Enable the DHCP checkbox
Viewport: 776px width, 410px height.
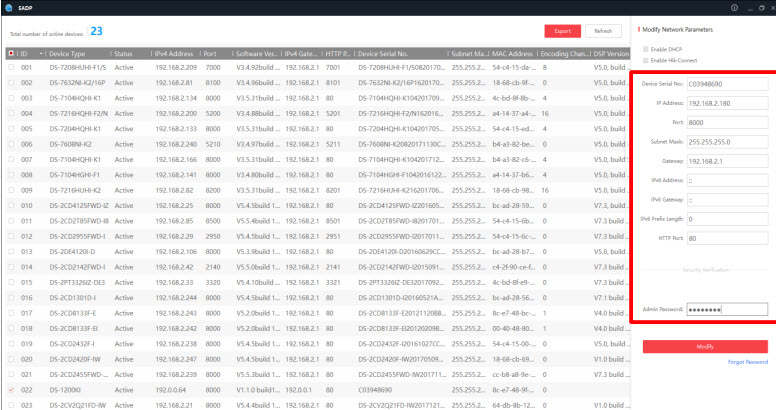point(645,49)
